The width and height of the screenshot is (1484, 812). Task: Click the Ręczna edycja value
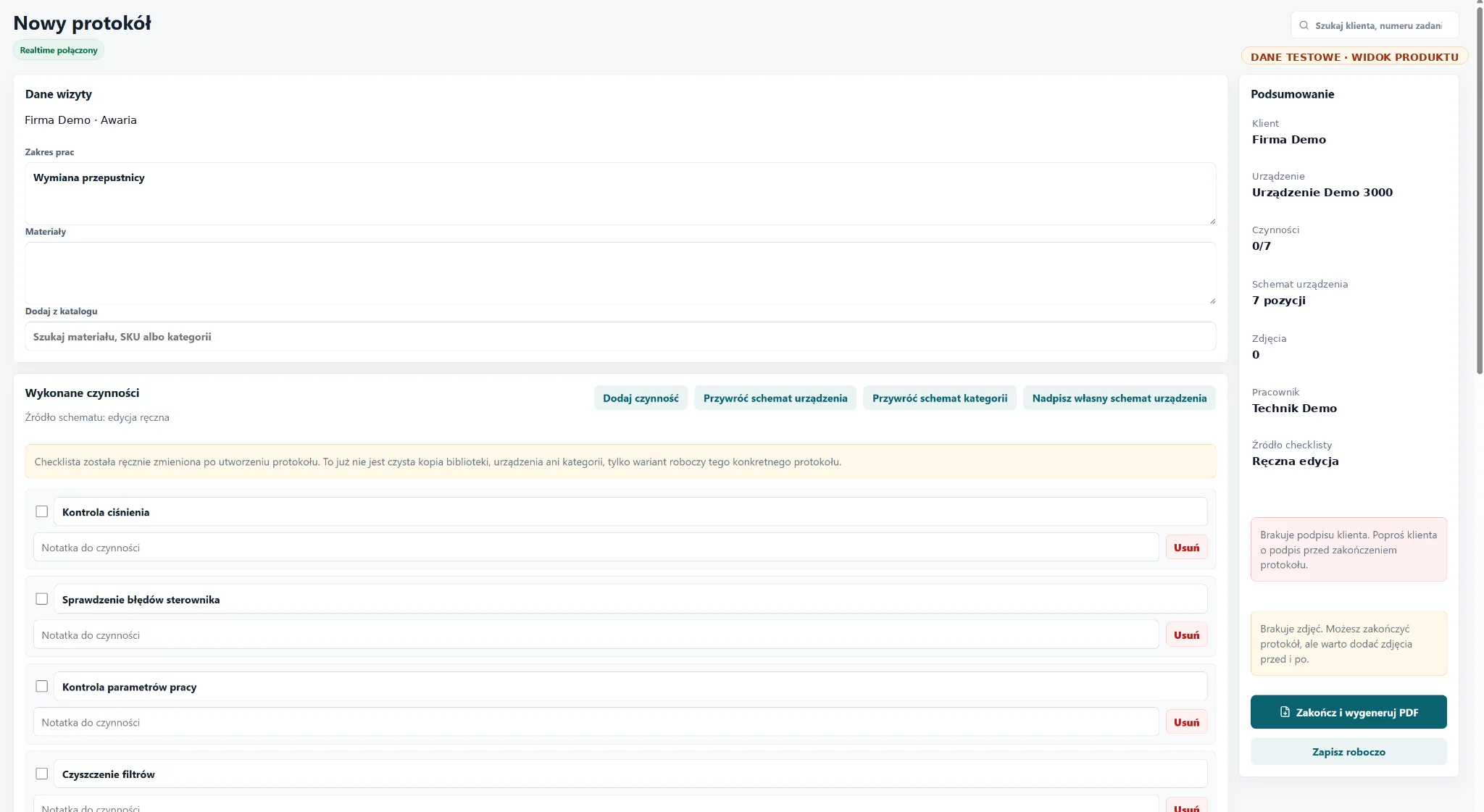pyautogui.click(x=1295, y=461)
